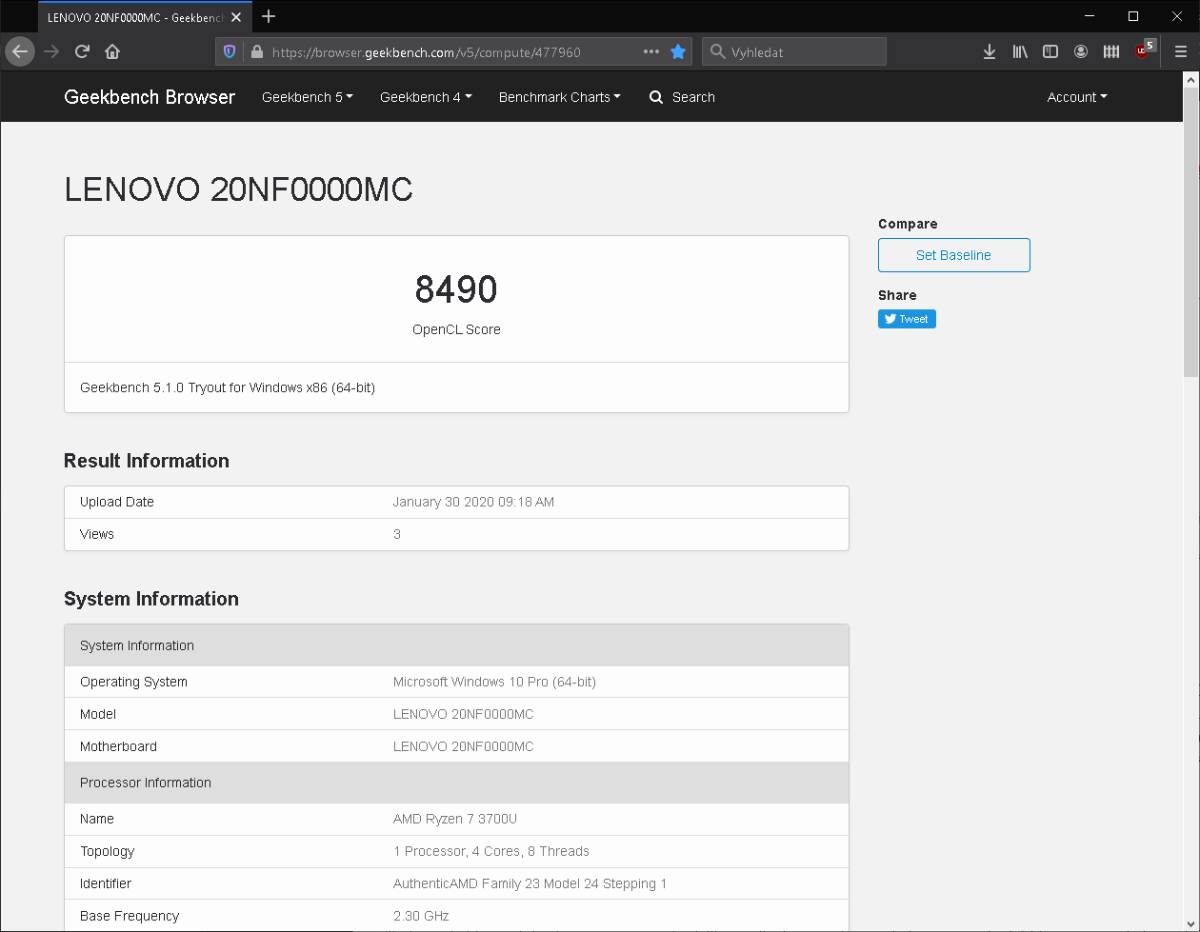
Task: Expand the Geekbench 5 dropdown
Action: coord(307,97)
